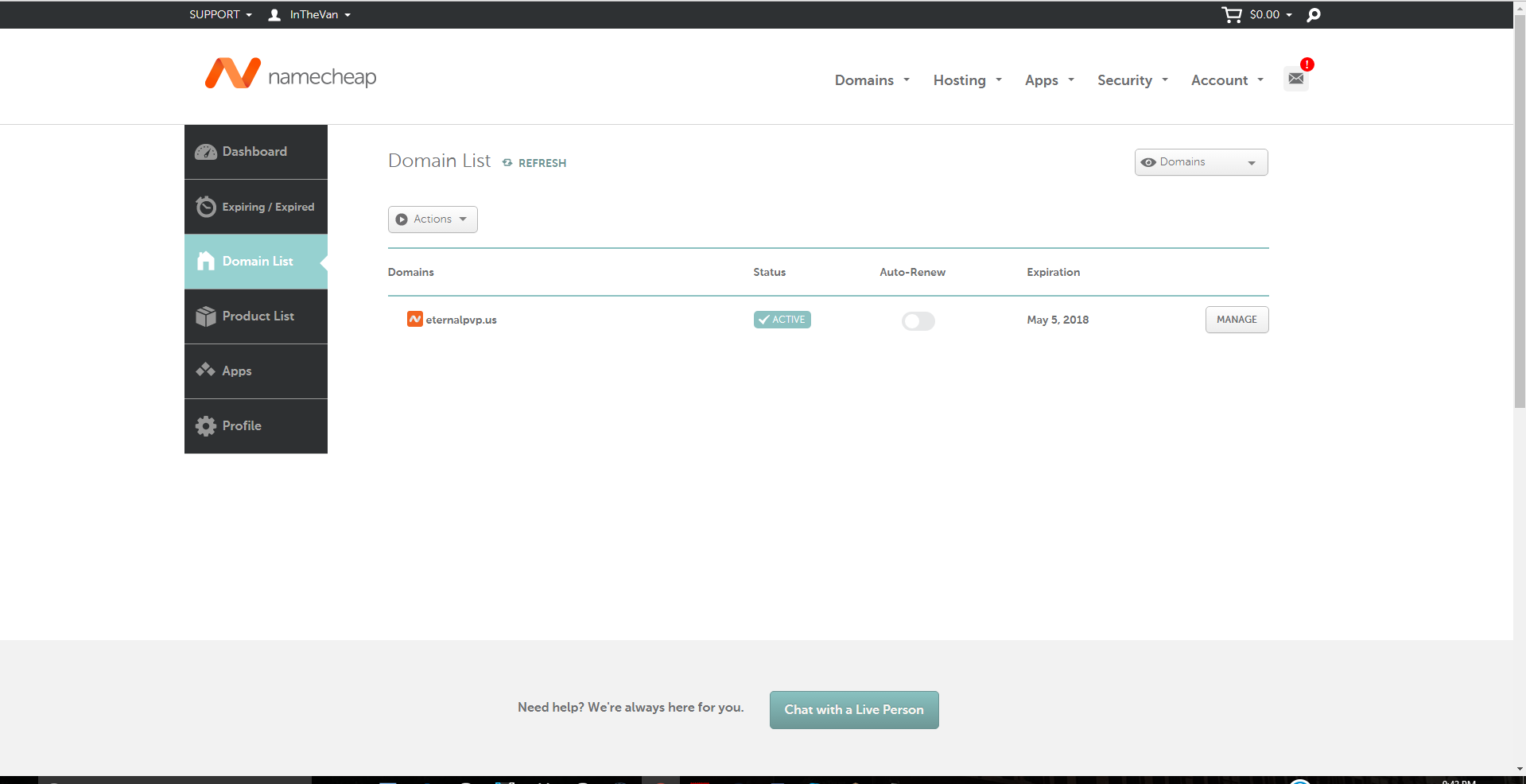Click the Status column header
1526x784 pixels.
tap(770, 272)
